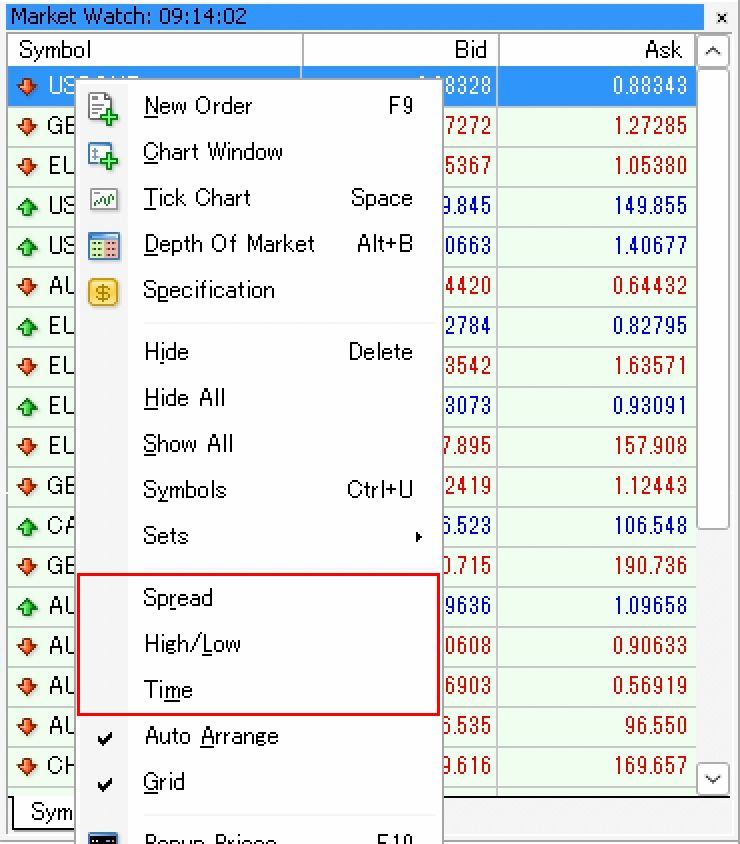The width and height of the screenshot is (740, 844).
Task: Click the Depth Of Market icon
Action: [x=103, y=245]
